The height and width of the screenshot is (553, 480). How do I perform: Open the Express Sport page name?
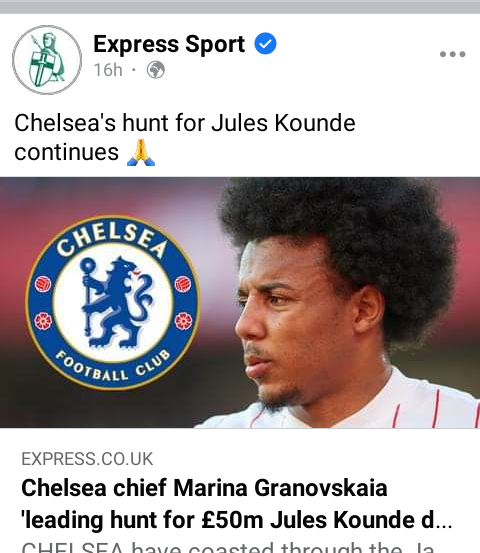[x=169, y=44]
